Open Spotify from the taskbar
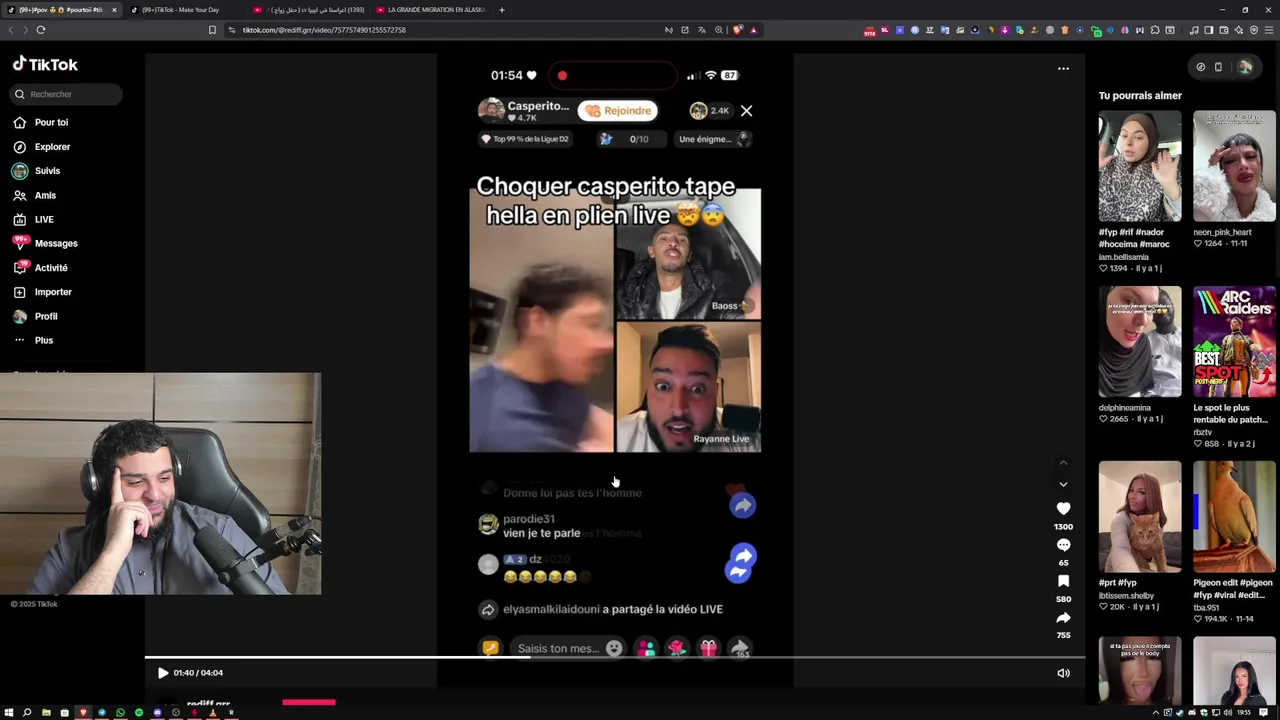 click(x=139, y=713)
